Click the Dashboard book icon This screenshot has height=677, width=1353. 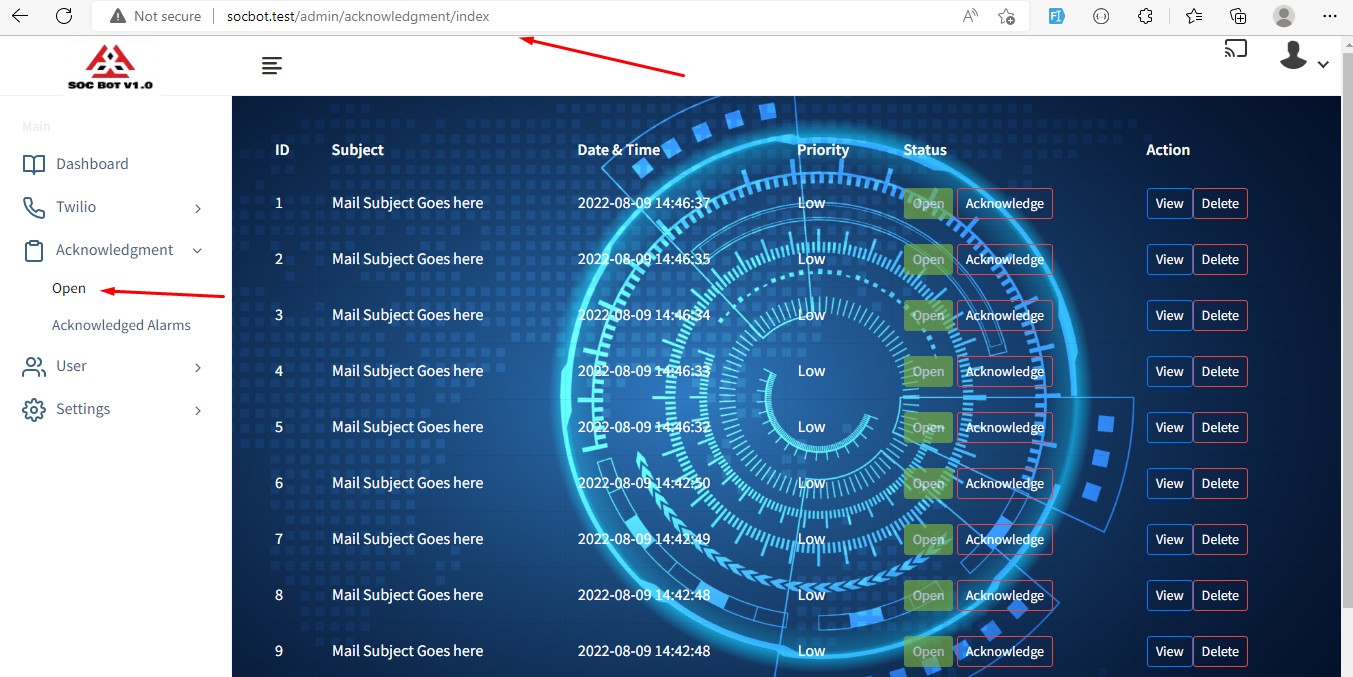34,164
